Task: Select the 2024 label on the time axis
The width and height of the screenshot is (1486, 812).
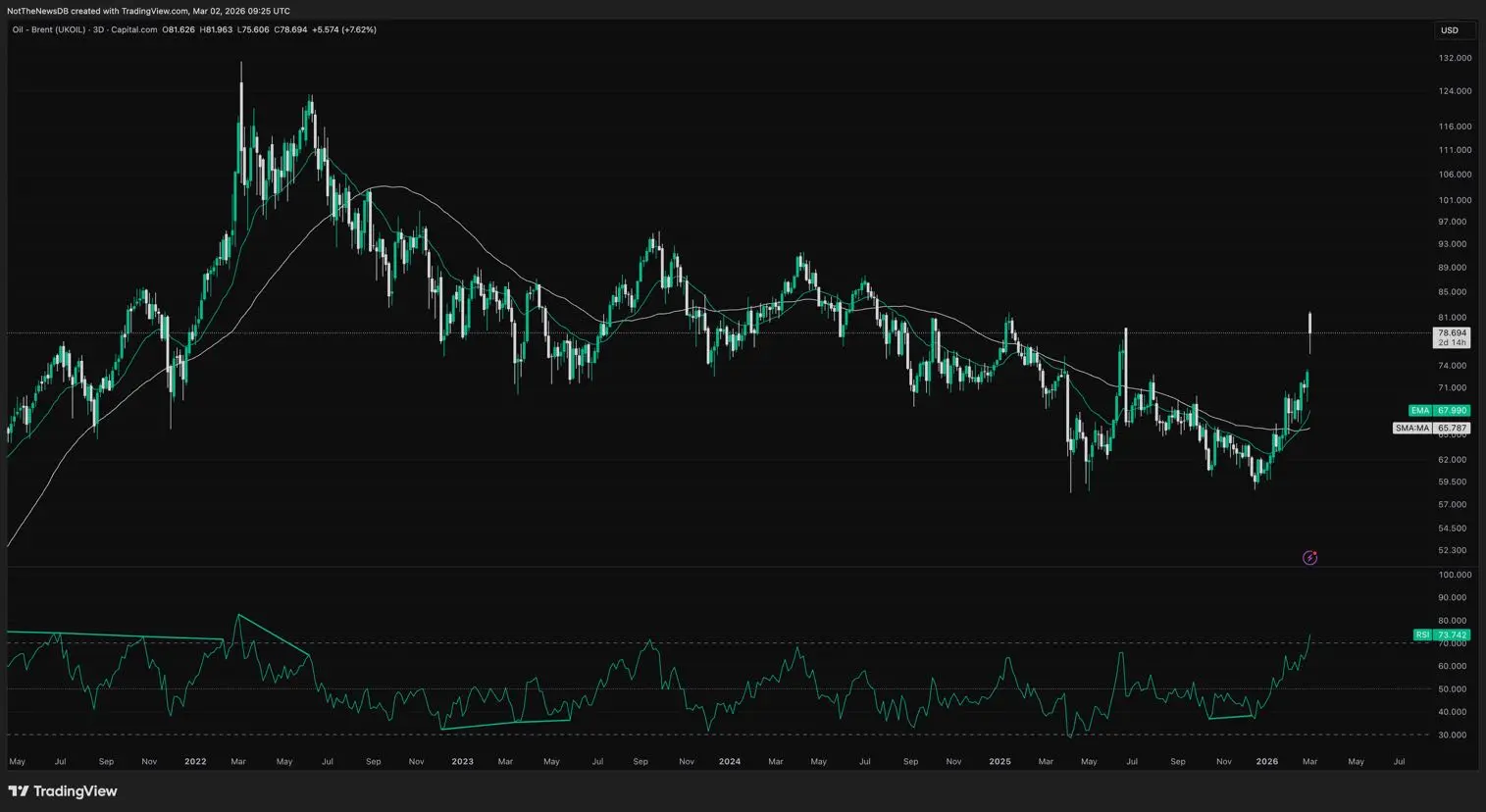Action: (729, 761)
